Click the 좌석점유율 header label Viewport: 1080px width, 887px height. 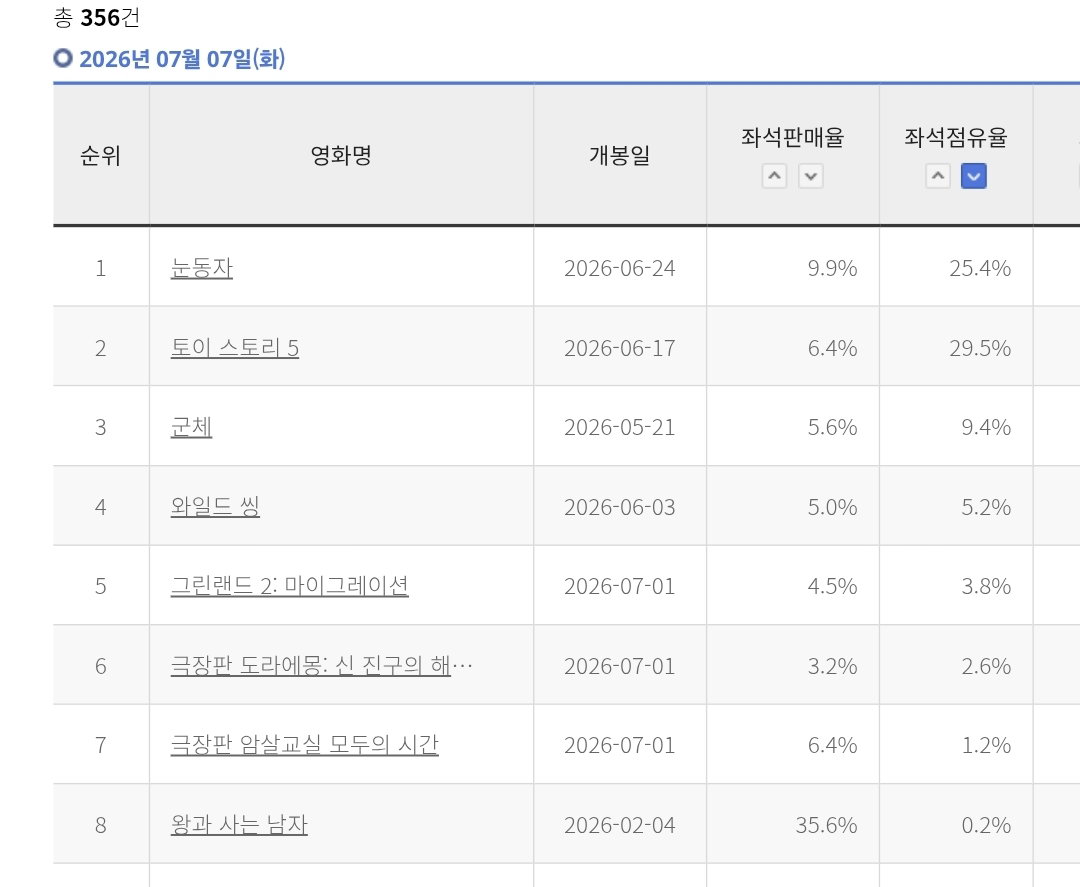(x=956, y=138)
